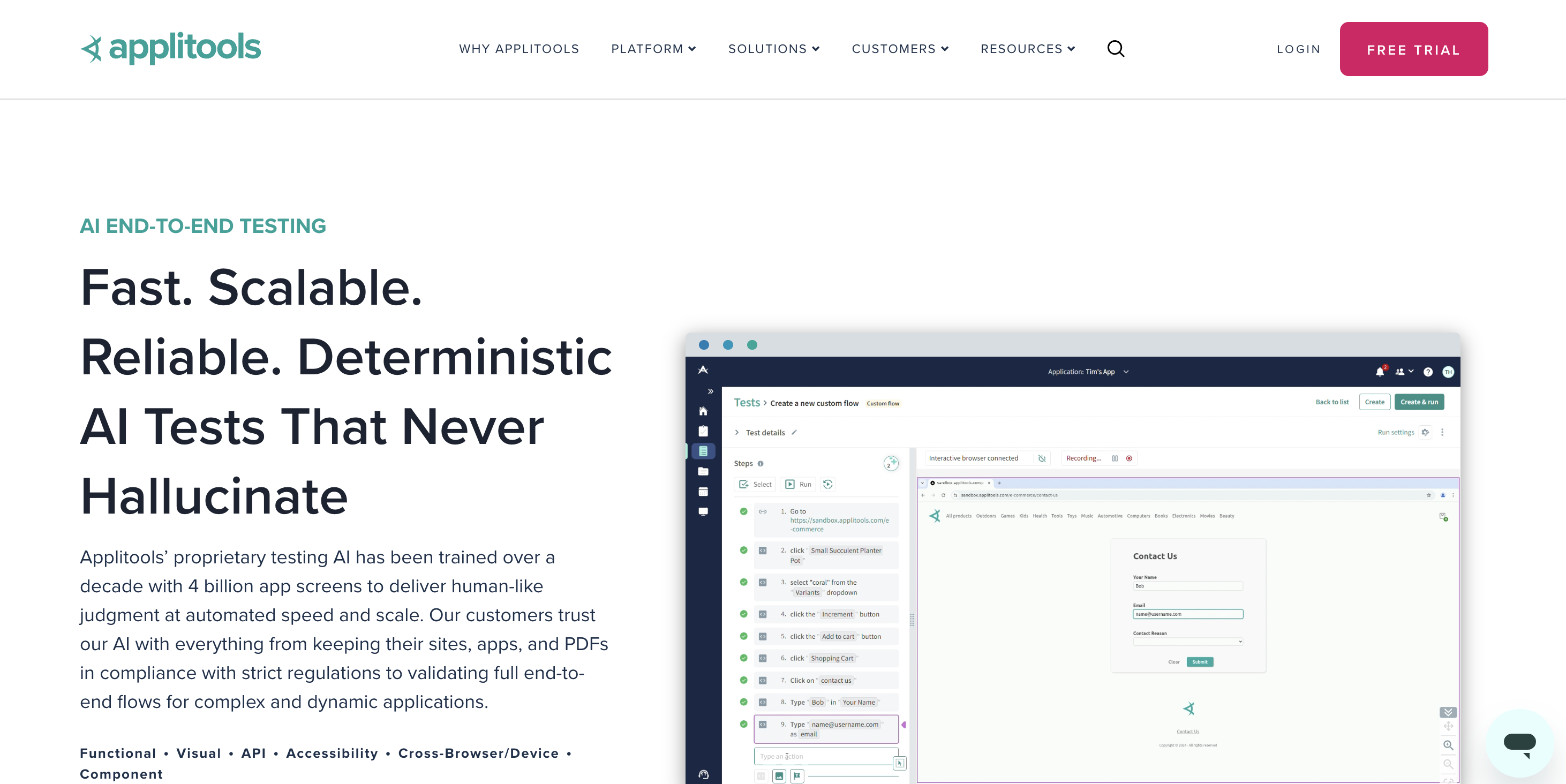Open site search with magnifier icon
Viewport: 1566px width, 784px height.
pyautogui.click(x=1116, y=49)
